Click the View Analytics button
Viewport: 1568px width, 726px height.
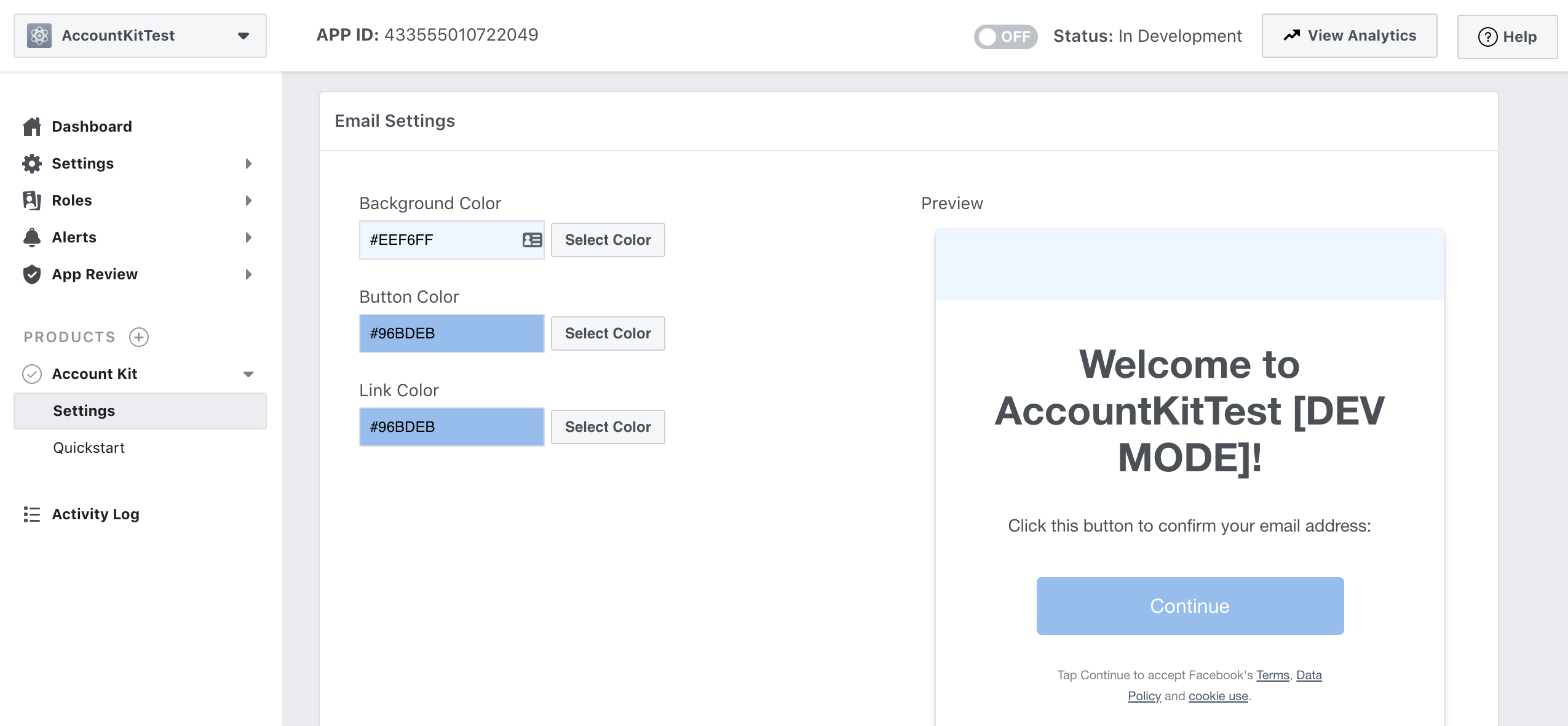click(1349, 36)
